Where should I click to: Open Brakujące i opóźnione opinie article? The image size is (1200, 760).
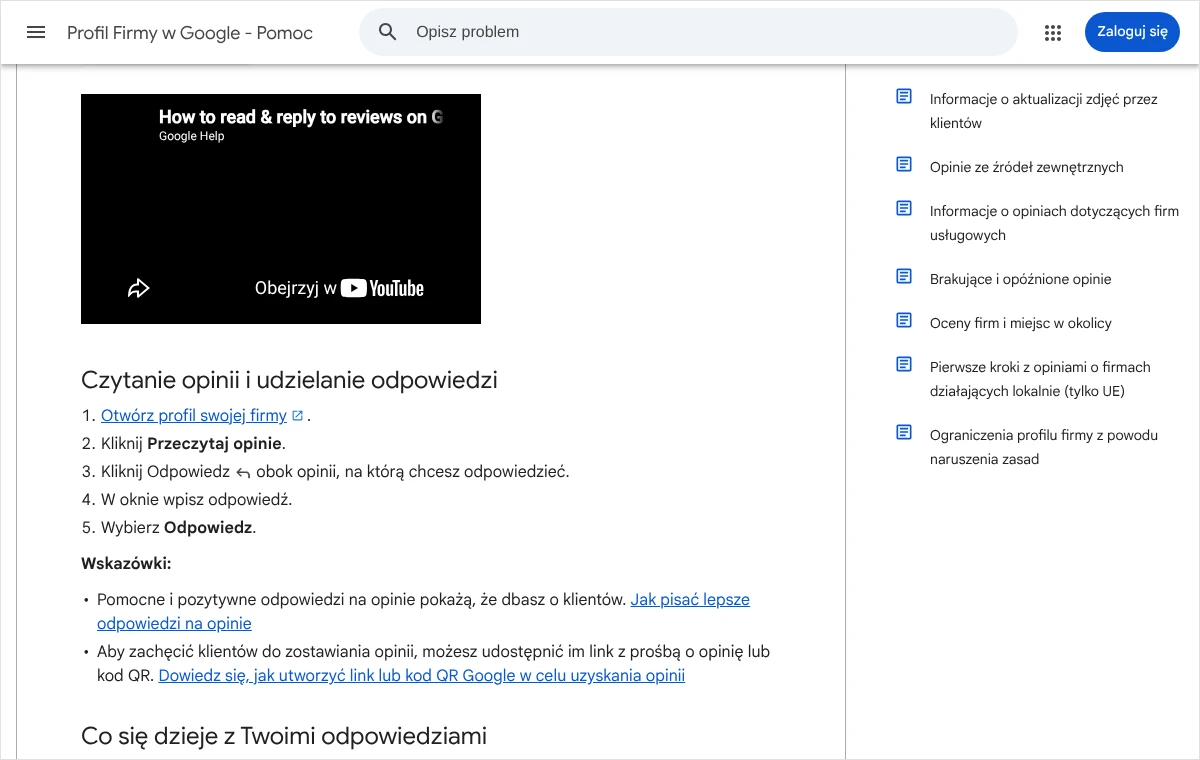point(1021,279)
